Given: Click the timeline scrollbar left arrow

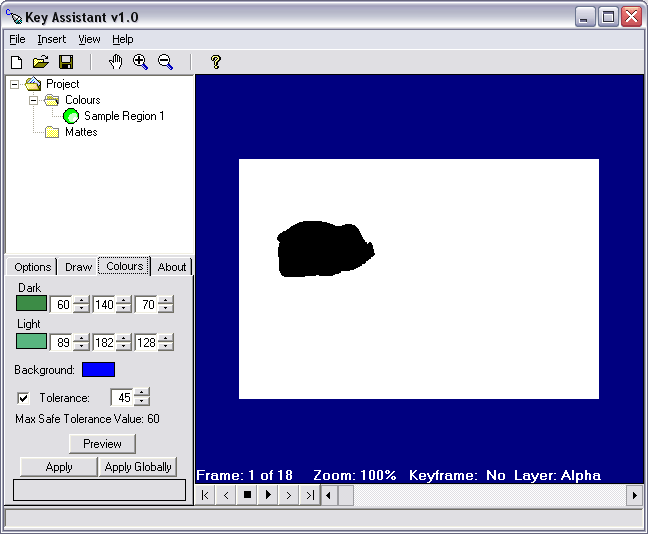Looking at the screenshot, I should coord(329,495).
